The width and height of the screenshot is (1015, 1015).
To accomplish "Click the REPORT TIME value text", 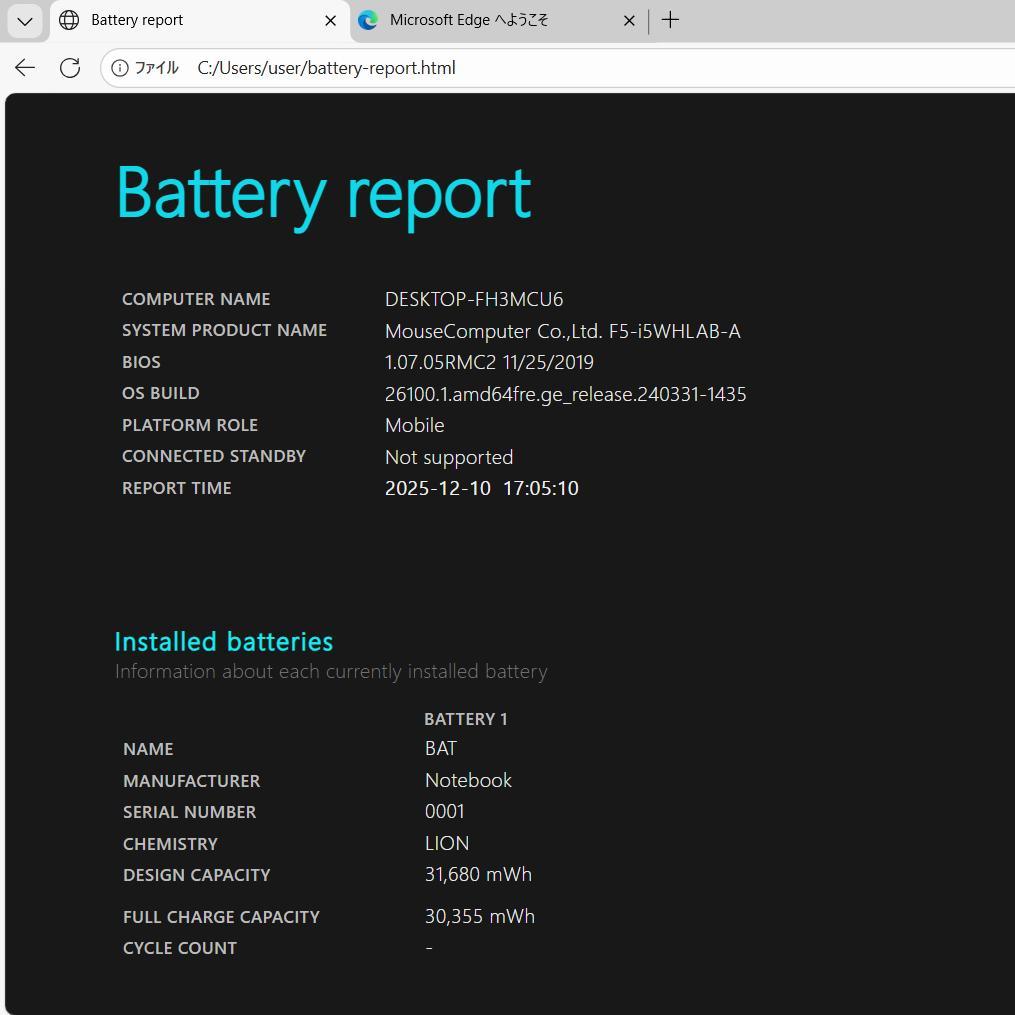I will (x=481, y=488).
